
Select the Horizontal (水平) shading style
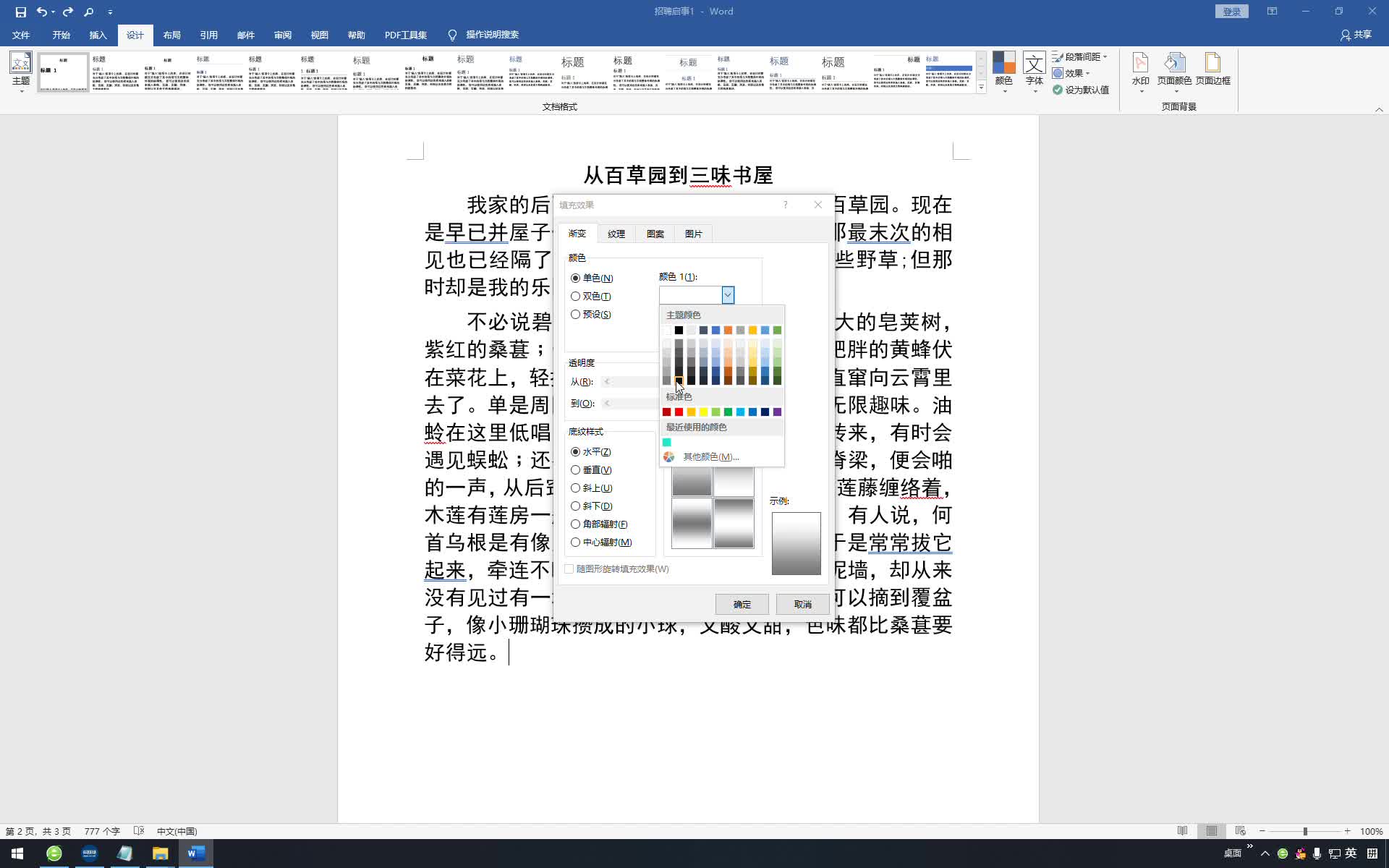(x=576, y=451)
